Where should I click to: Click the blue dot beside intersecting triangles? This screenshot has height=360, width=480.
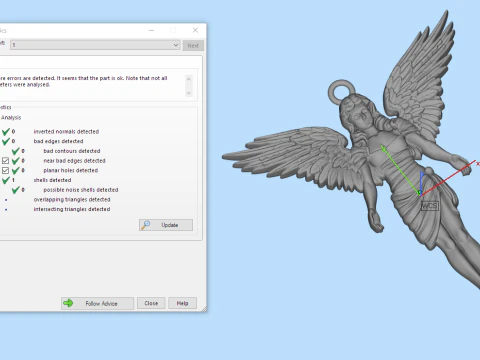[6, 210]
